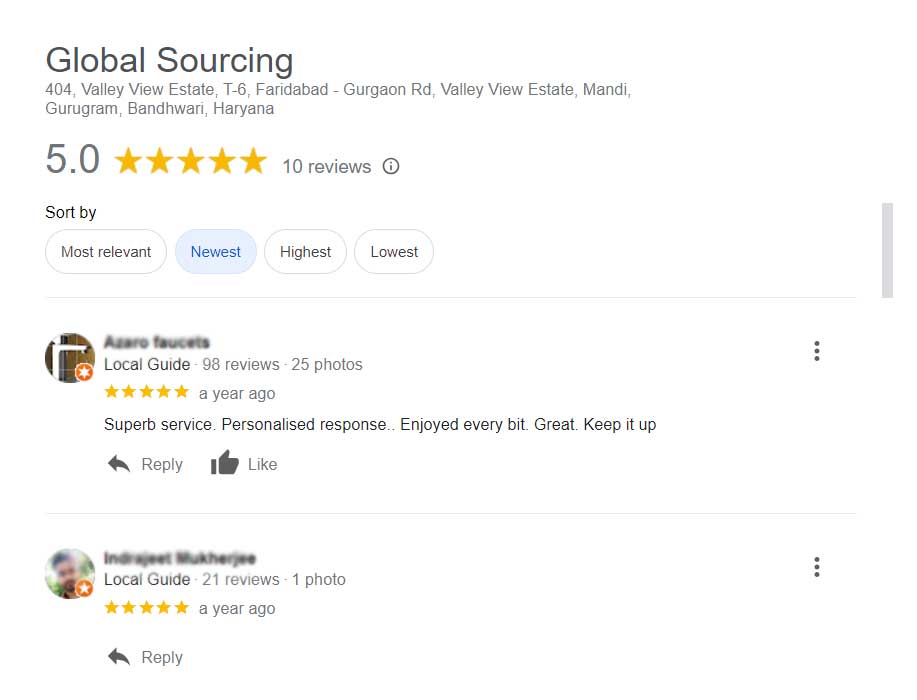Click first reviewer's profile avatar
Image resolution: width=917 pixels, height=700 pixels.
click(x=70, y=358)
